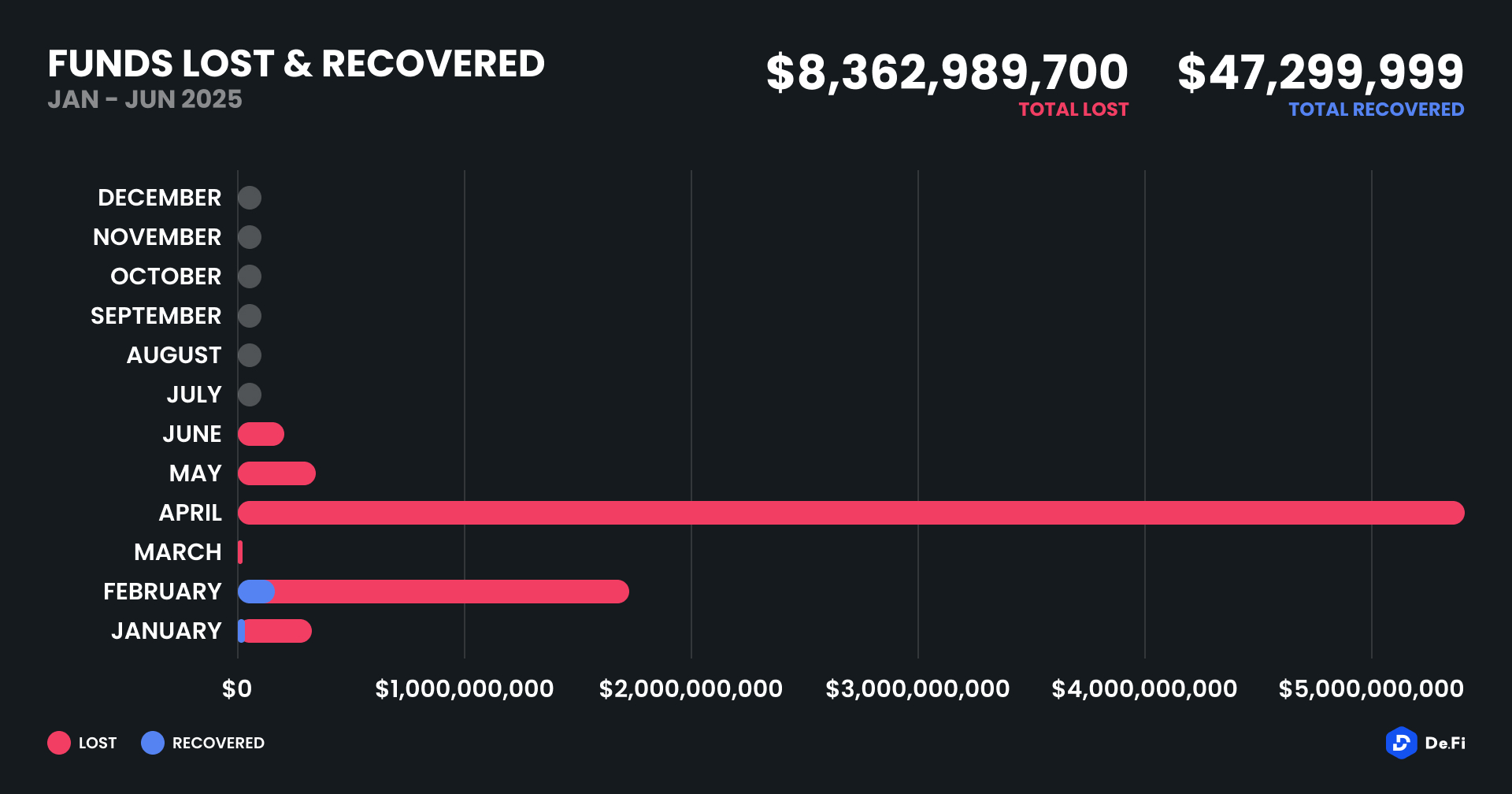Click the $3,000,000,000 axis label
Screen dimensions: 1512x794
click(917, 689)
